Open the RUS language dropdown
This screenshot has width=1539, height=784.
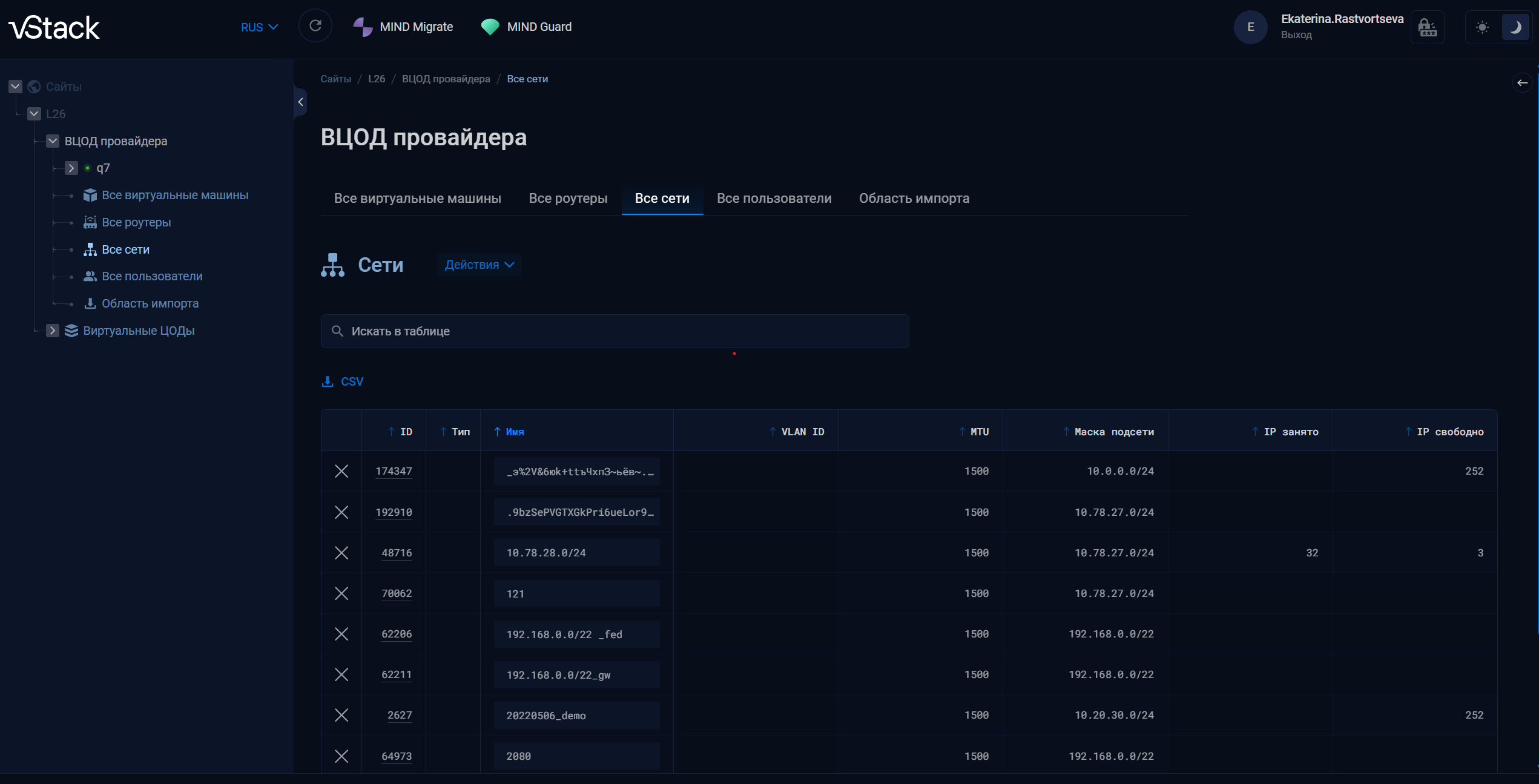click(259, 27)
